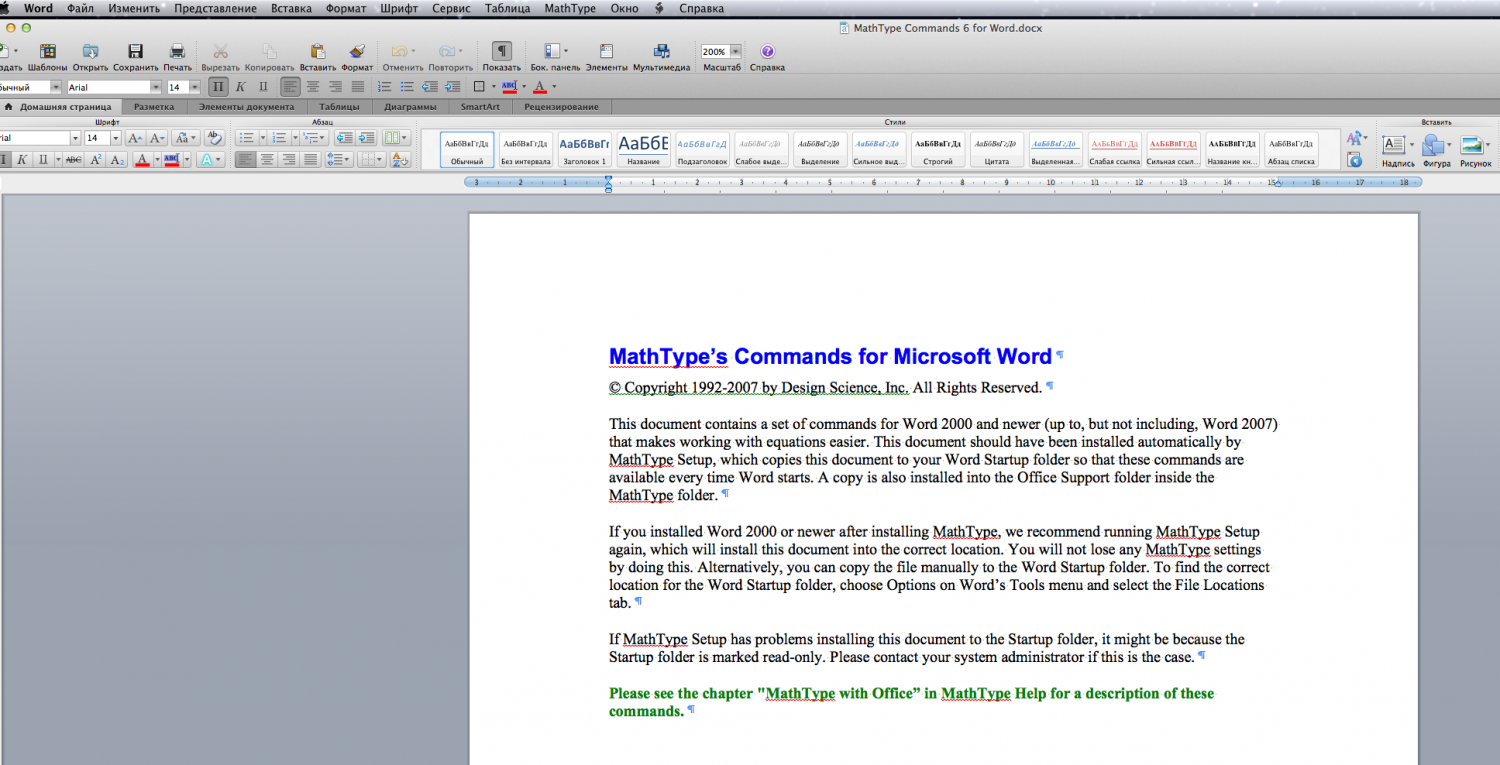1500x765 pixels.
Task: Toggle ribbon justify alignment button
Action: [311, 160]
